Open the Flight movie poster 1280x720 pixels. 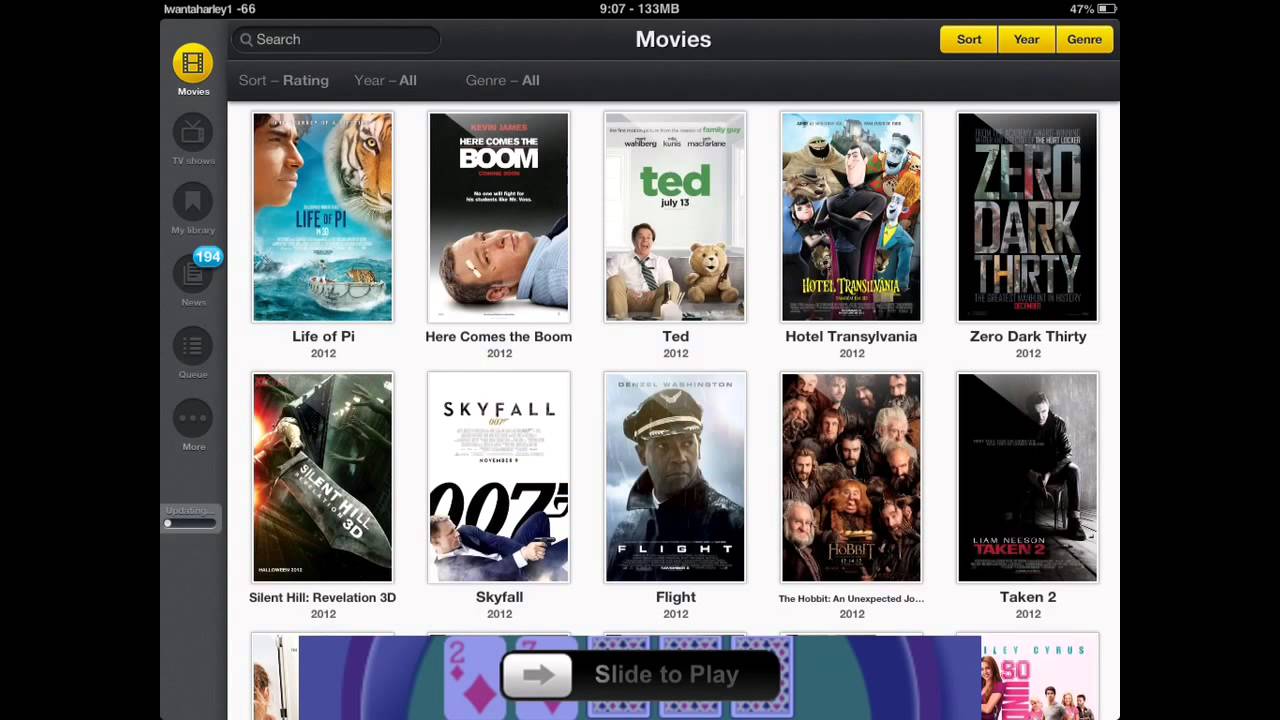coord(675,477)
